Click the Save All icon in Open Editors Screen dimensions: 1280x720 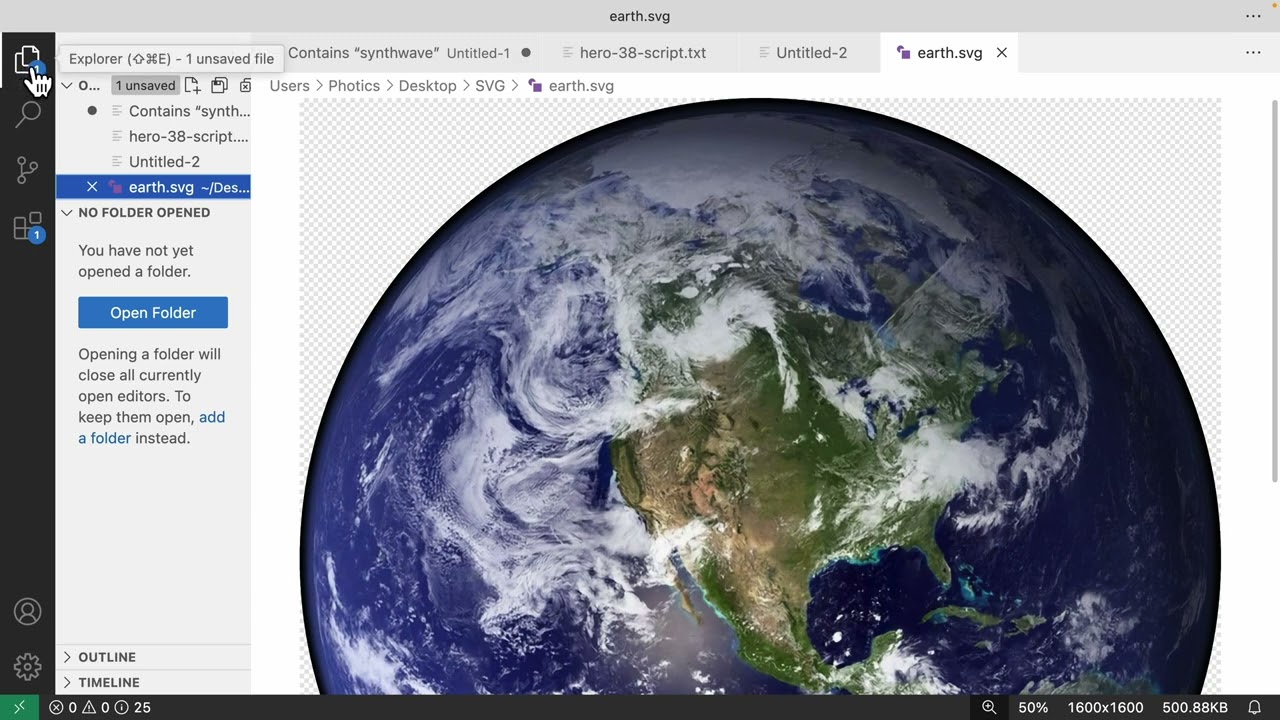tap(219, 86)
